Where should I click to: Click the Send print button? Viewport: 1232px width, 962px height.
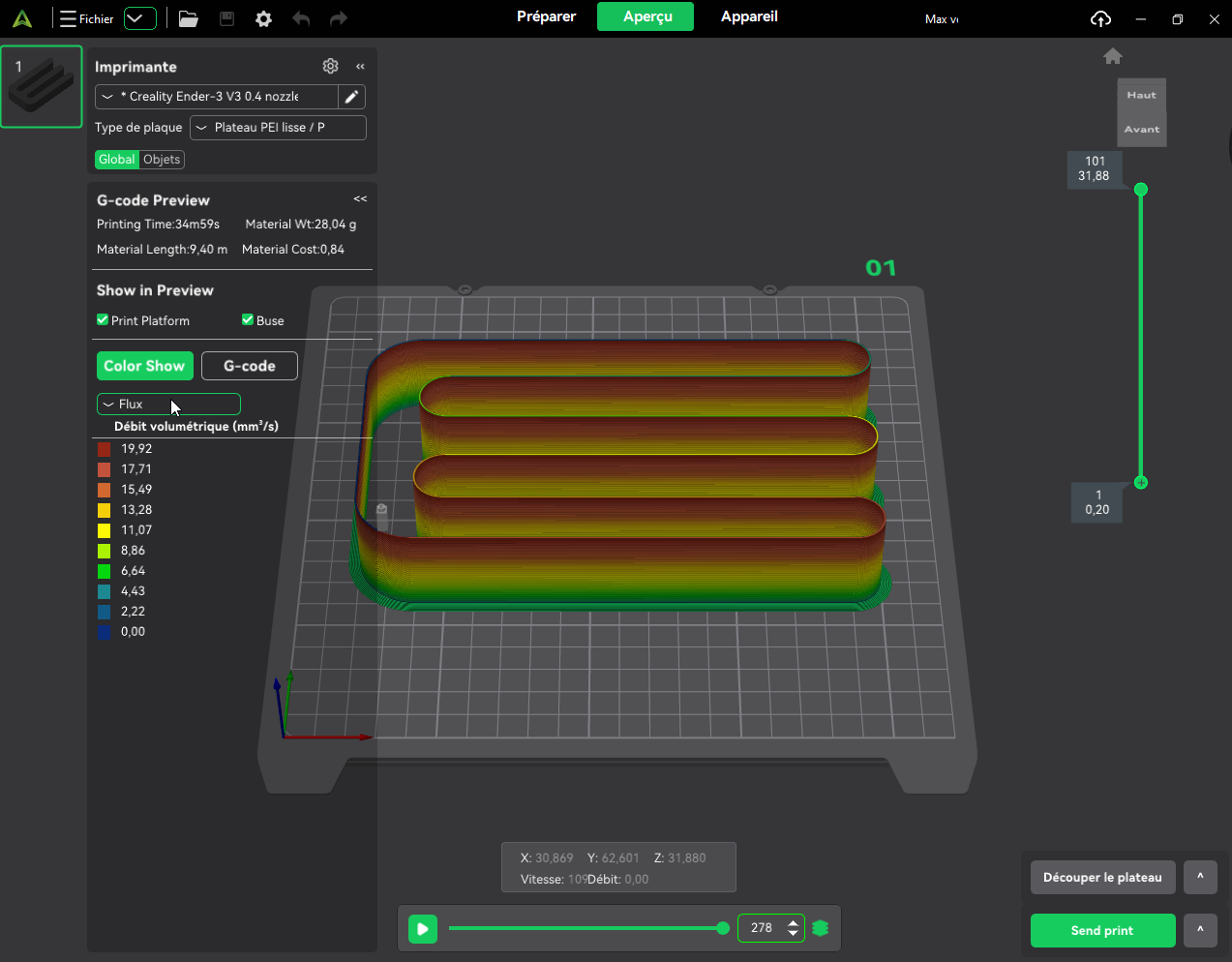1101,930
